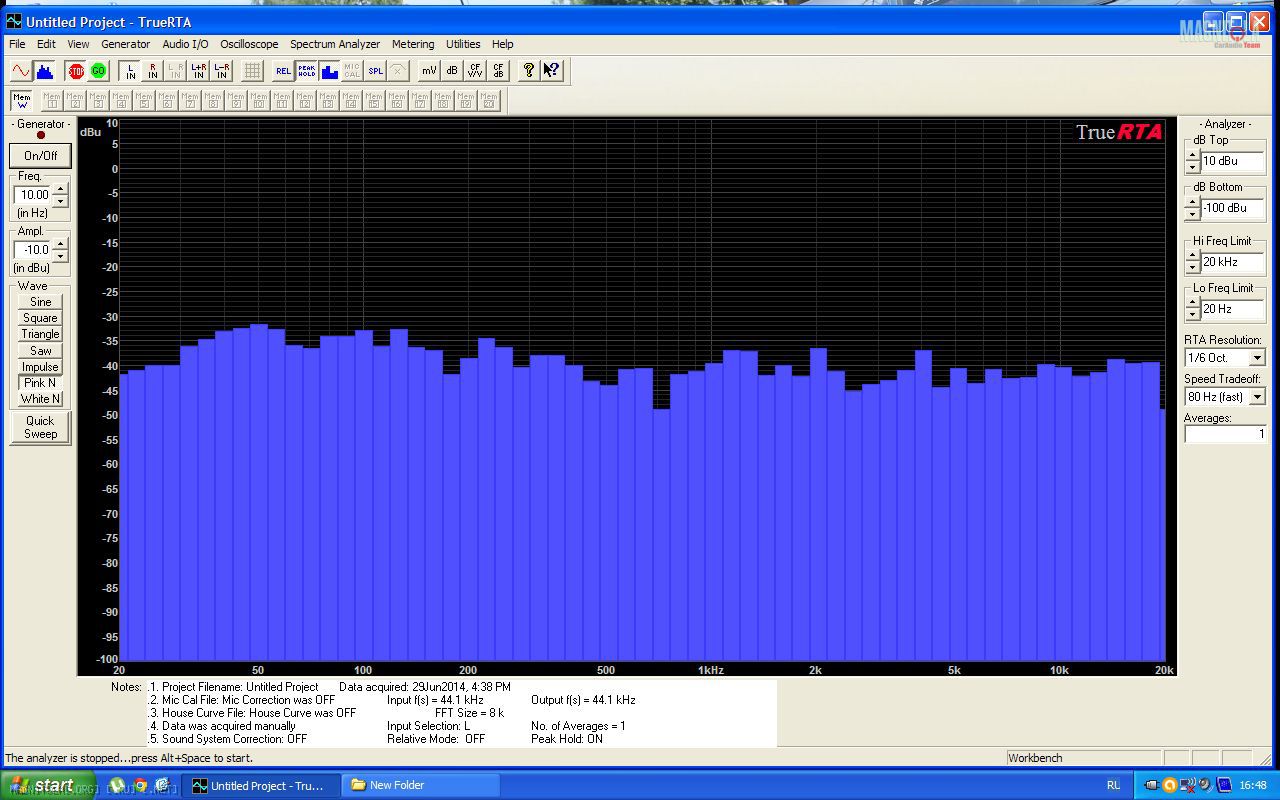Click the Averages input field
Image resolution: width=1280 pixels, height=800 pixels.
pyautogui.click(x=1226, y=434)
